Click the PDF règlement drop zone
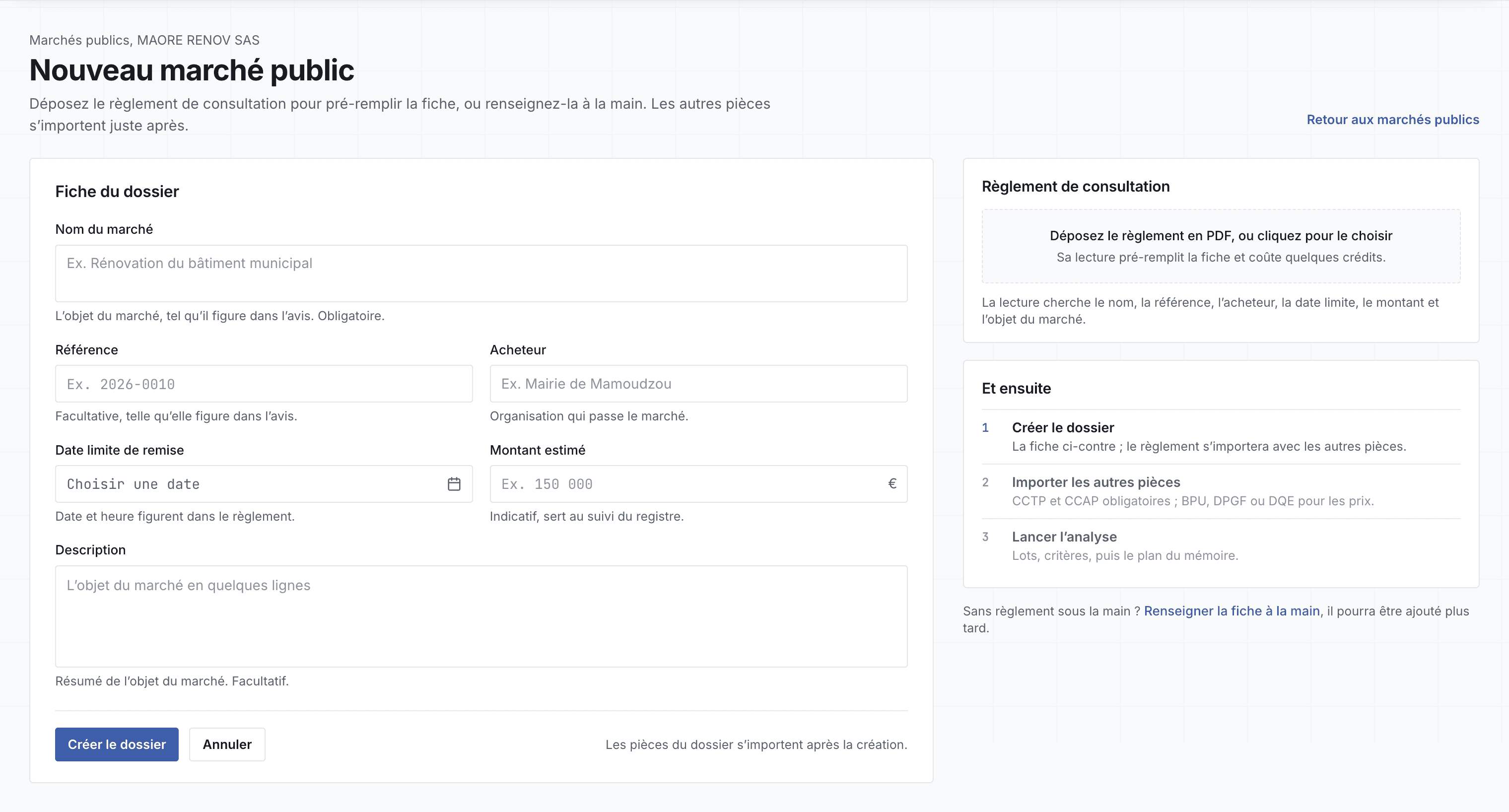Image resolution: width=1509 pixels, height=812 pixels. 1221,246
